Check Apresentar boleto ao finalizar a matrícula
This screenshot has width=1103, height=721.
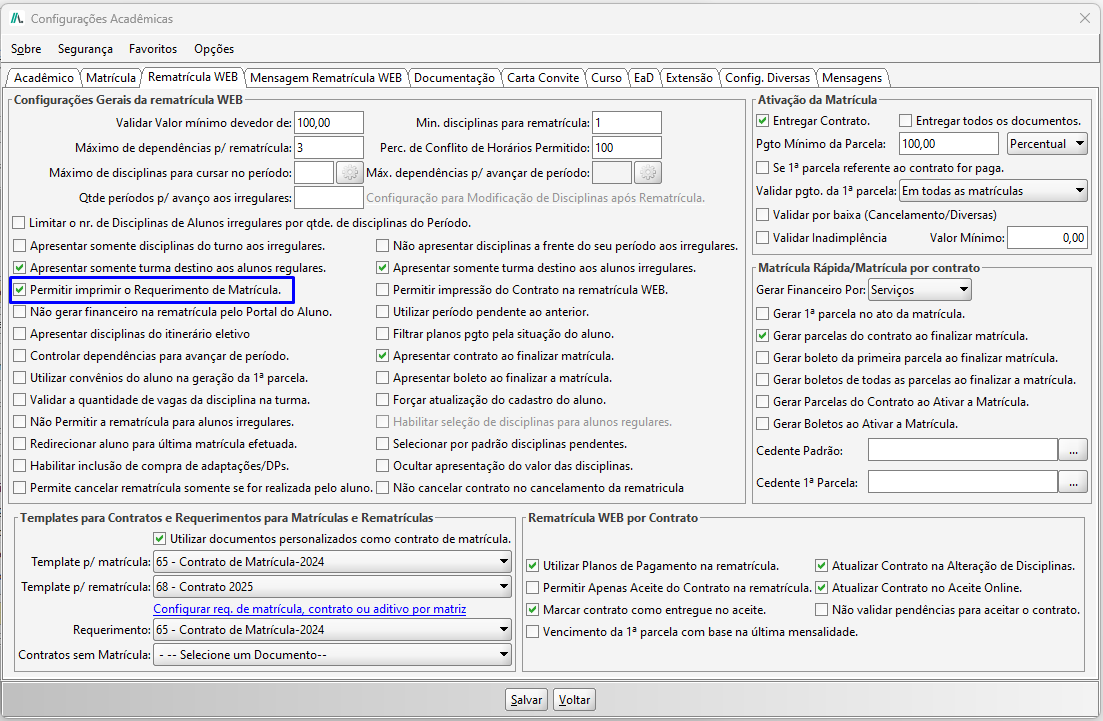[x=383, y=378]
